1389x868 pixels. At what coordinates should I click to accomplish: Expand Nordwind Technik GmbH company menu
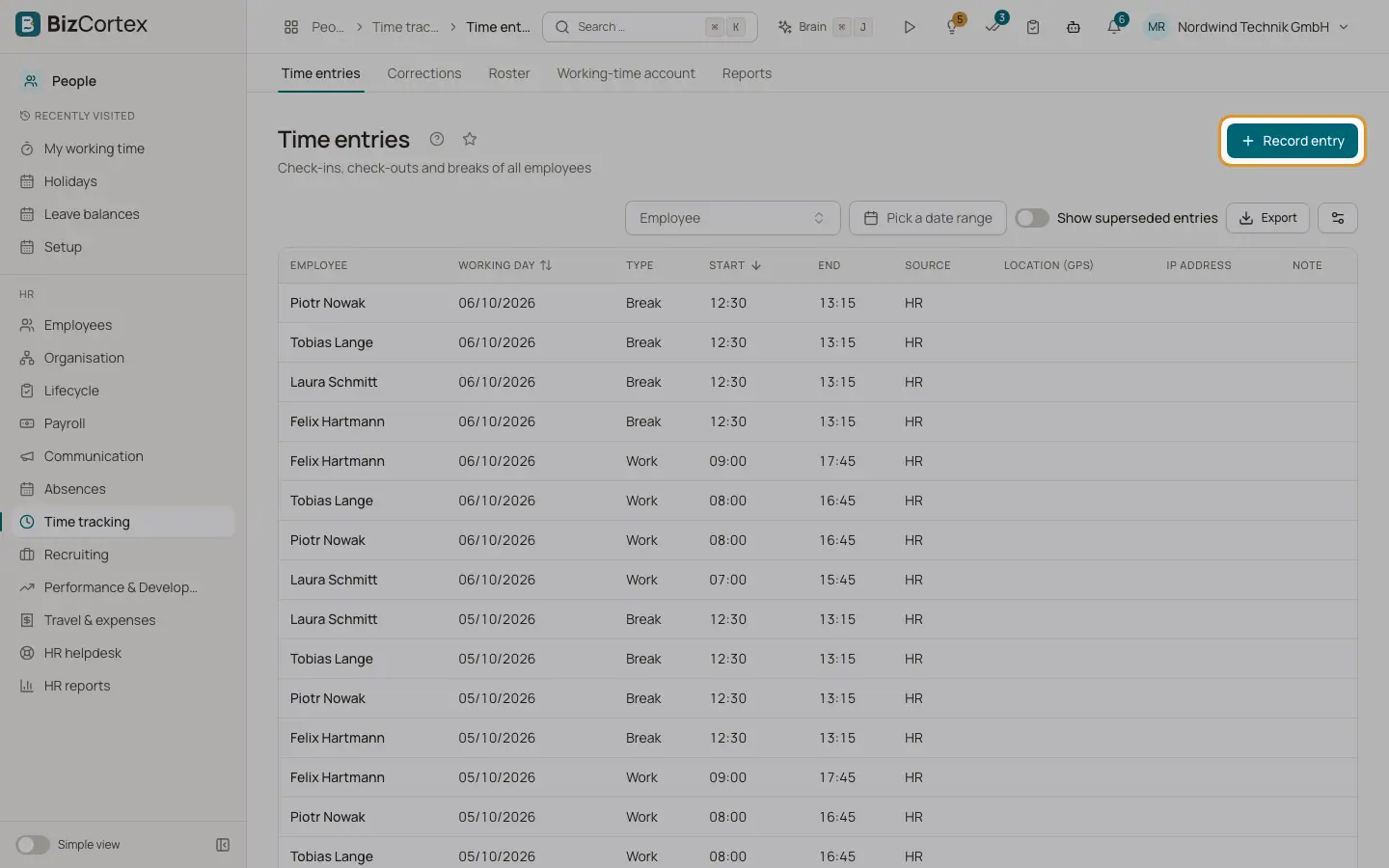click(x=1263, y=27)
